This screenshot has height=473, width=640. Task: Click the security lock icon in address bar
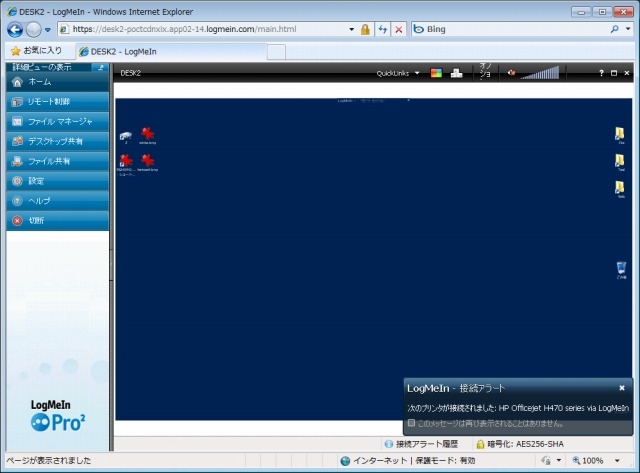tap(365, 29)
